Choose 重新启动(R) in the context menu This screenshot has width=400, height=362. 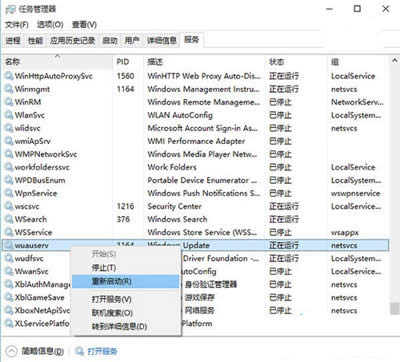coord(126,281)
